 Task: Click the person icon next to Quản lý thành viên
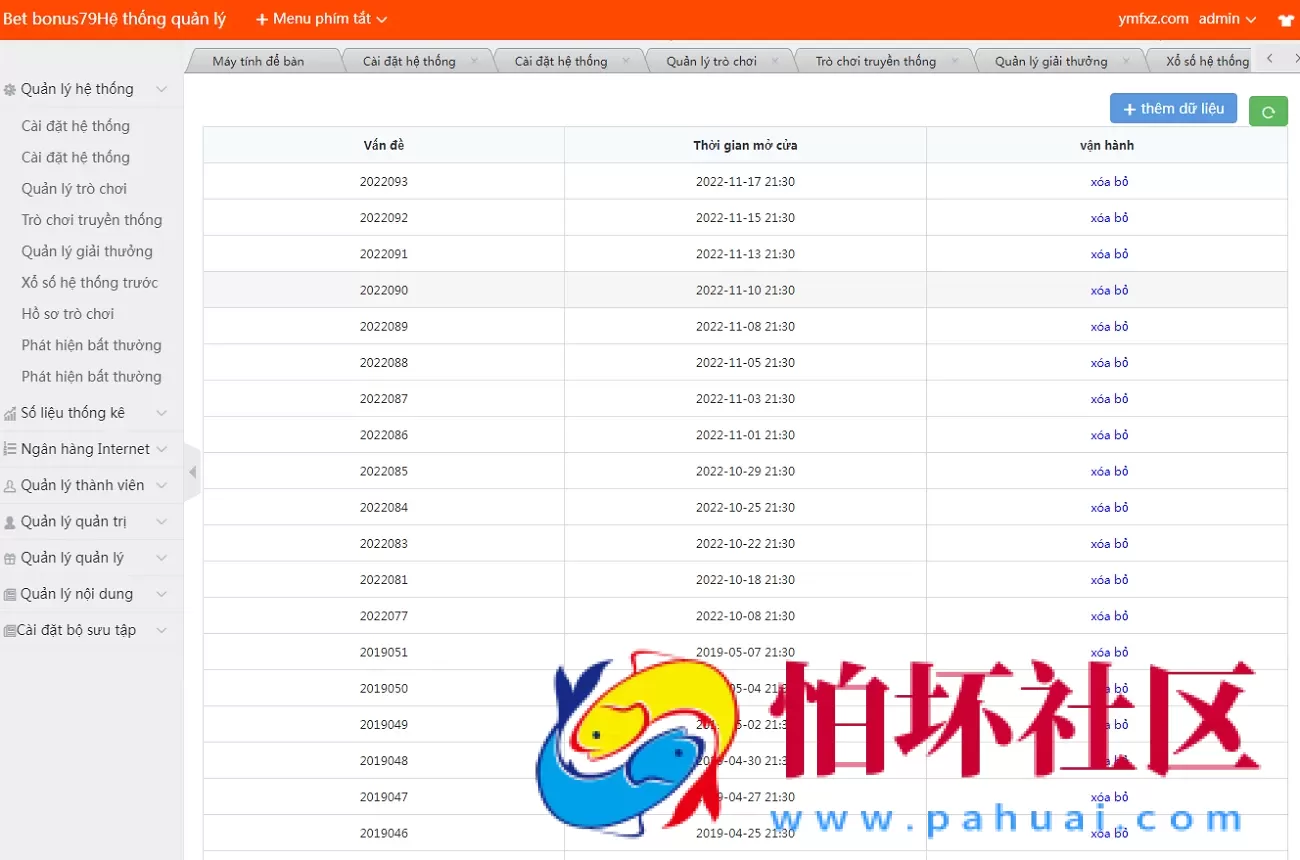(x=9, y=484)
